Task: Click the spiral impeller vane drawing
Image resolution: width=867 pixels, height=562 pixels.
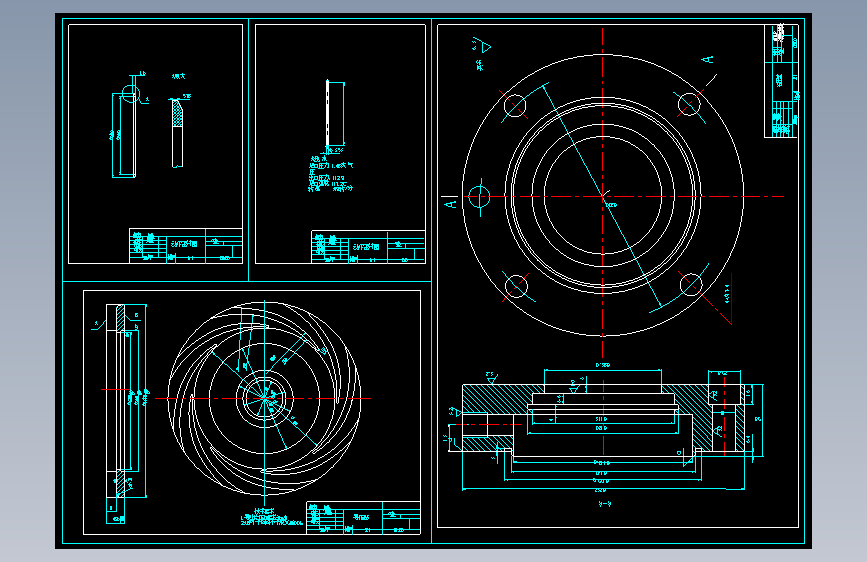Action: click(264, 398)
